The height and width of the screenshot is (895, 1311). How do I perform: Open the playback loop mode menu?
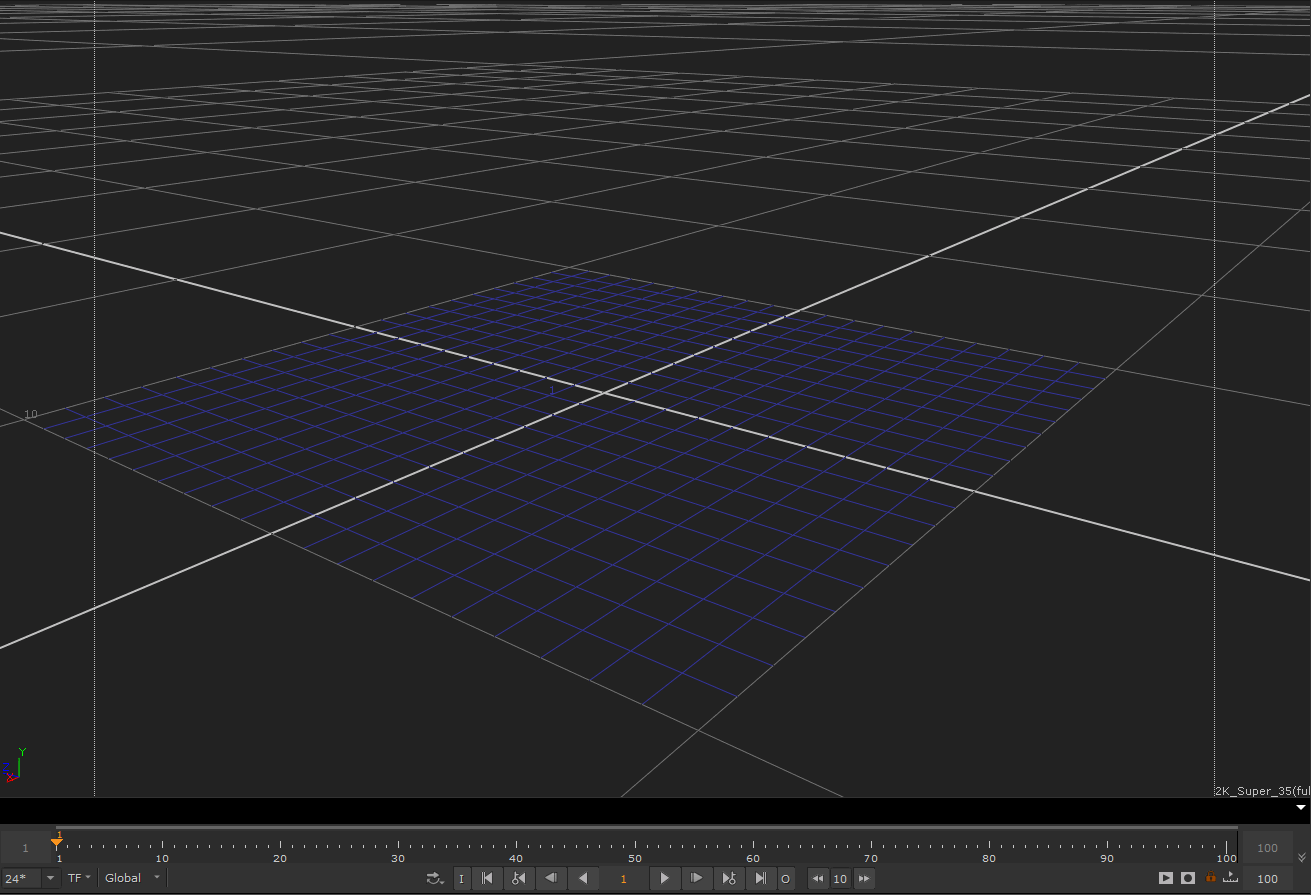coord(435,878)
